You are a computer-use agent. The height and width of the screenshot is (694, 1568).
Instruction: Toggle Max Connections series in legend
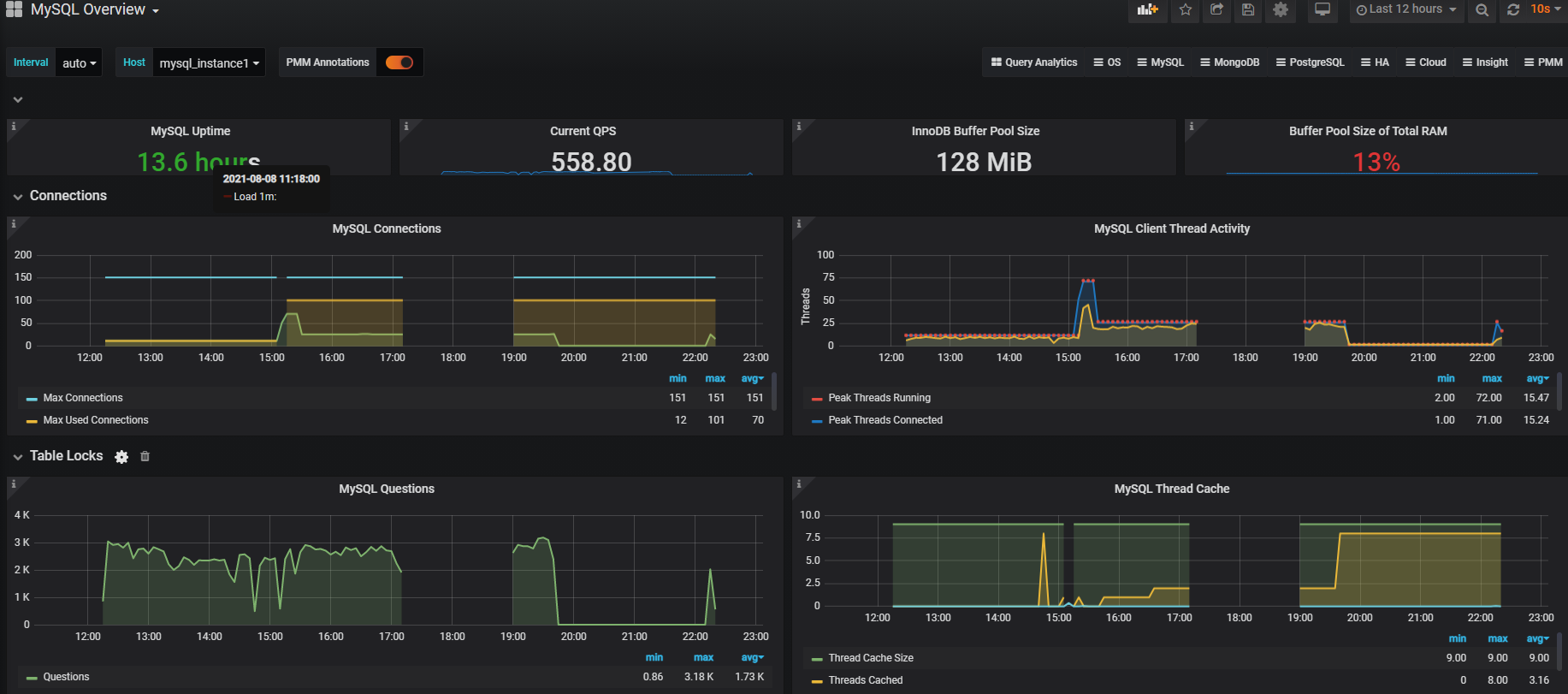83,398
